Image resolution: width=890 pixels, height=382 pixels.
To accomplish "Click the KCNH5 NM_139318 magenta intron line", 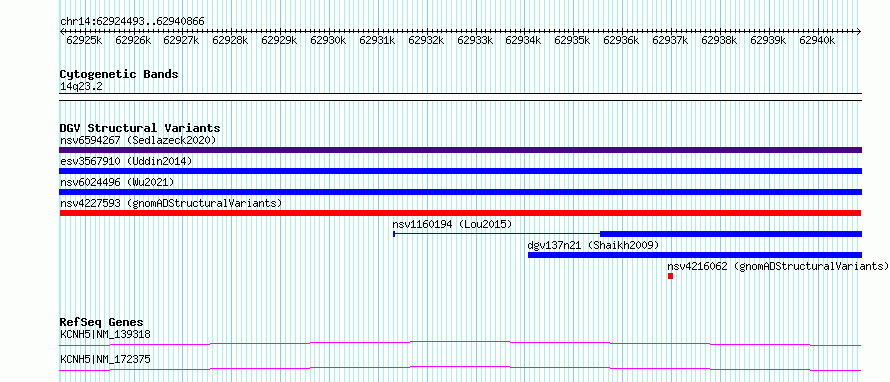I will [x=460, y=343].
